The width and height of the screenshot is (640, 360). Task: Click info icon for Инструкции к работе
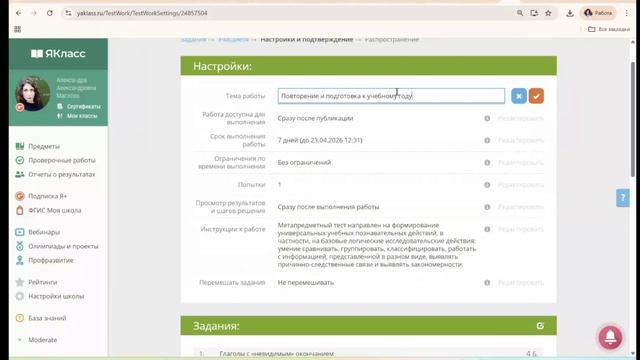(487, 229)
